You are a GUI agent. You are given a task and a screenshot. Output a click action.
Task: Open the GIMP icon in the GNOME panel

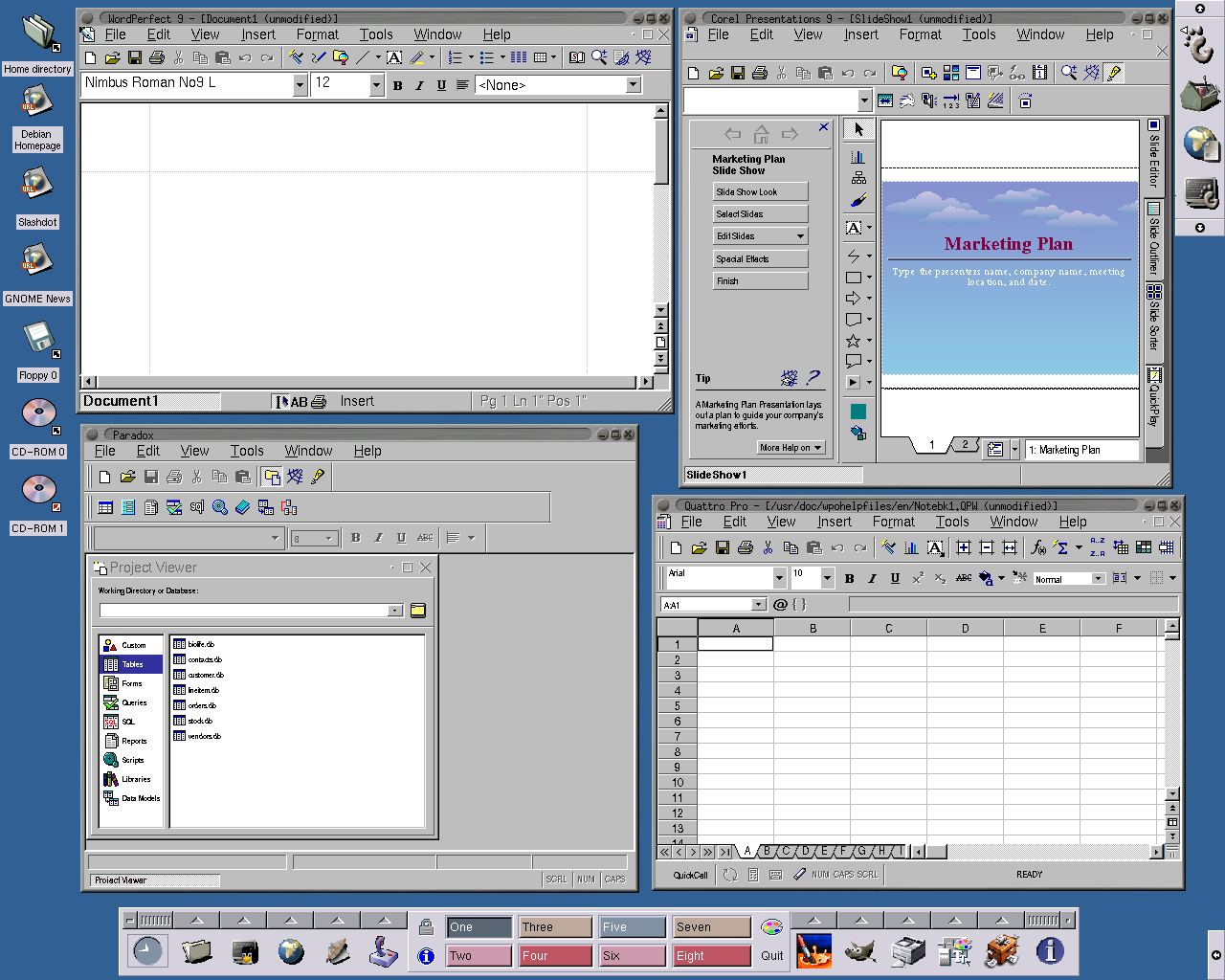point(861,951)
